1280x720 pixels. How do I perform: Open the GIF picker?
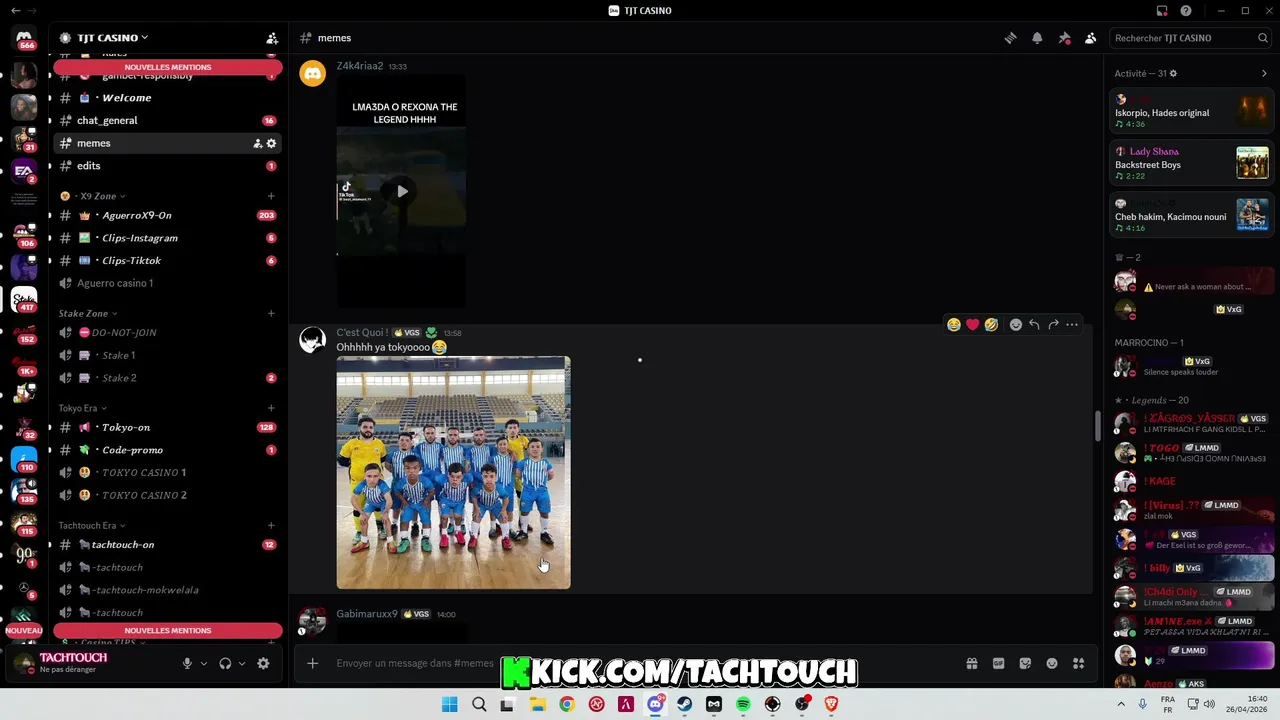pos(998,663)
